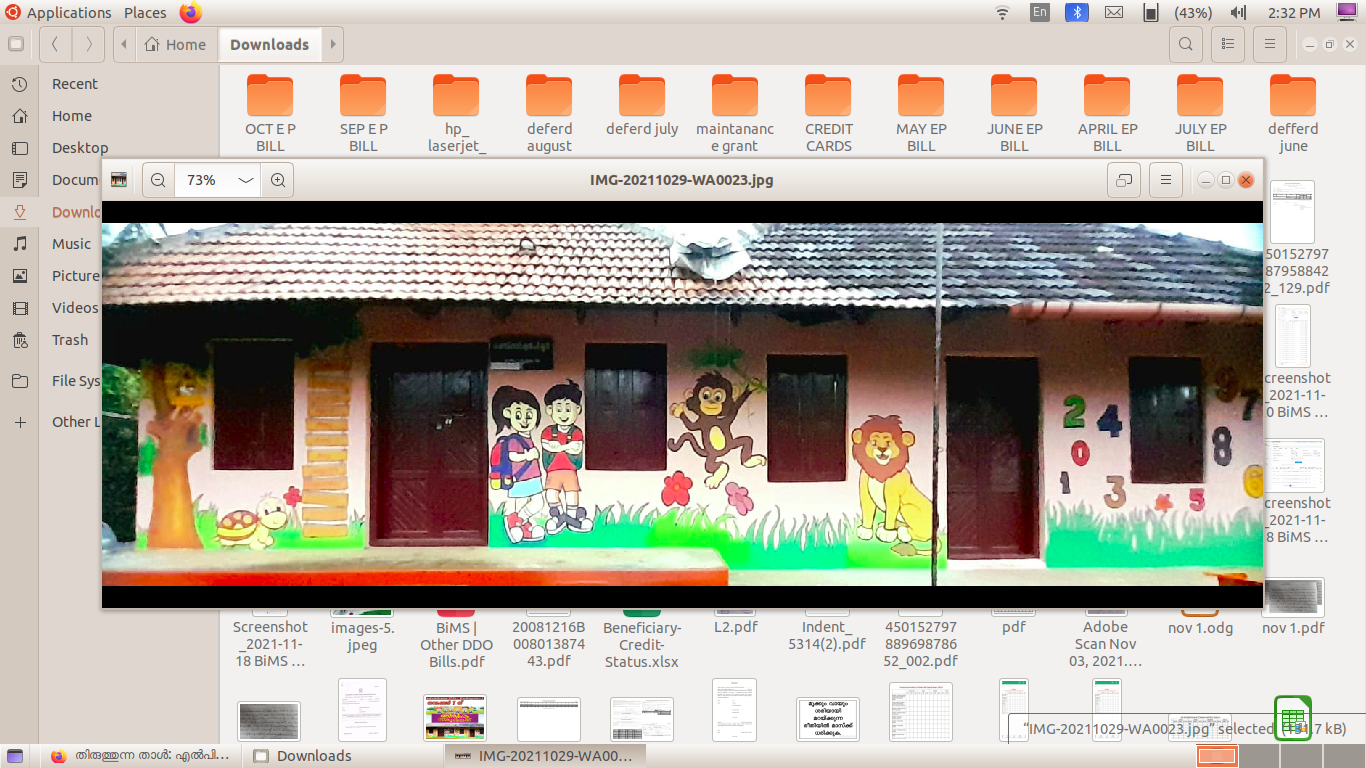Screen dimensions: 1366x768
Task: Select Trash in the sidebar
Action: (70, 340)
